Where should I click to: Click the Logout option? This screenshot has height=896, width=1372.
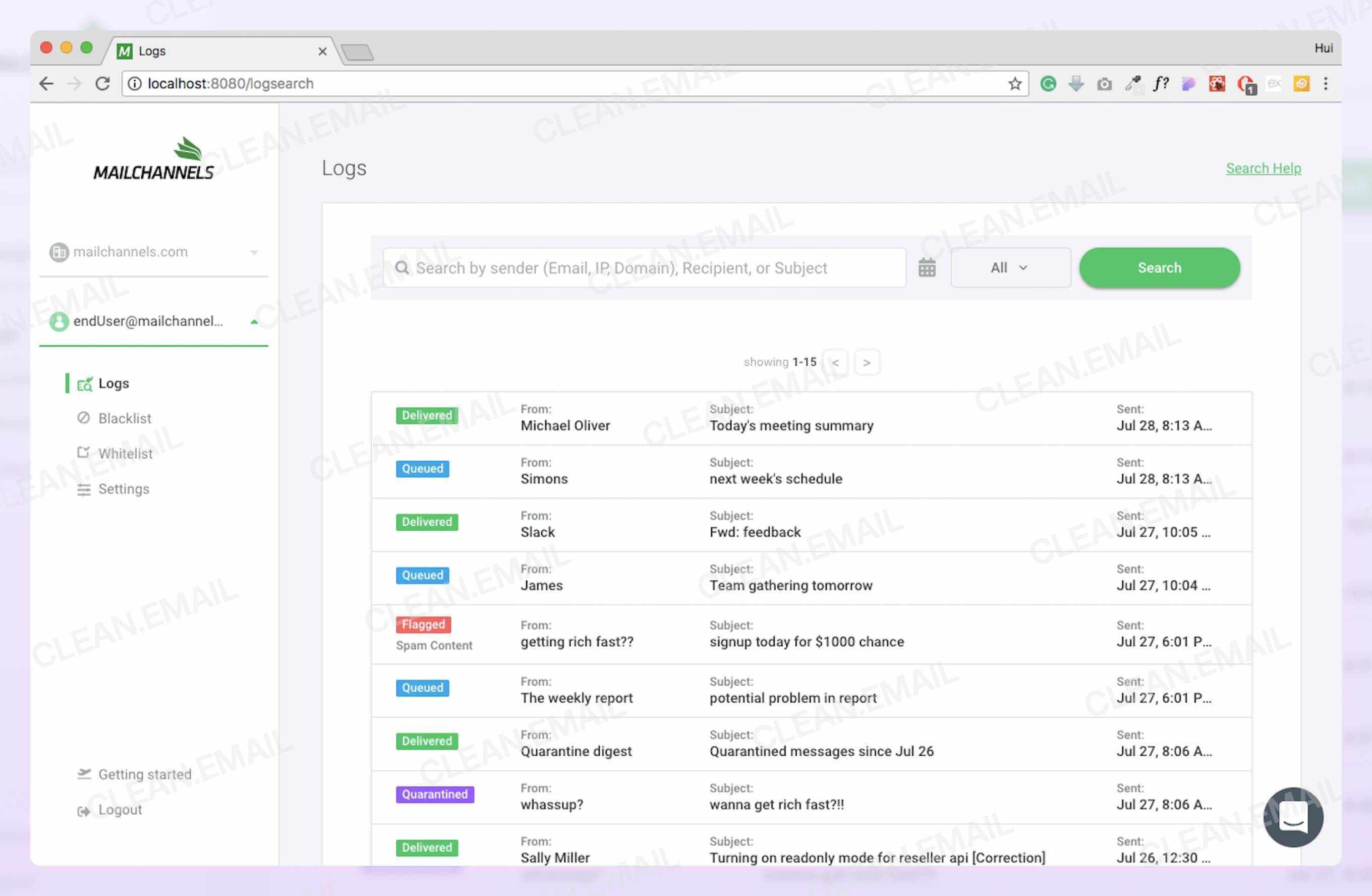[x=120, y=810]
